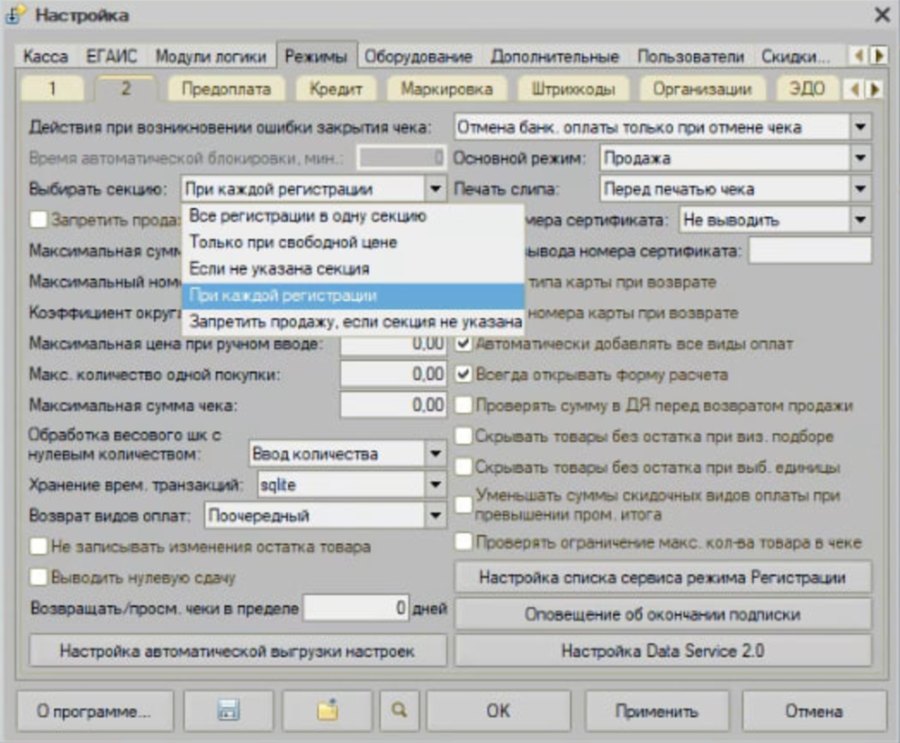Click the open folder icon button
Screen dimensions: 900x743
(x=327, y=711)
